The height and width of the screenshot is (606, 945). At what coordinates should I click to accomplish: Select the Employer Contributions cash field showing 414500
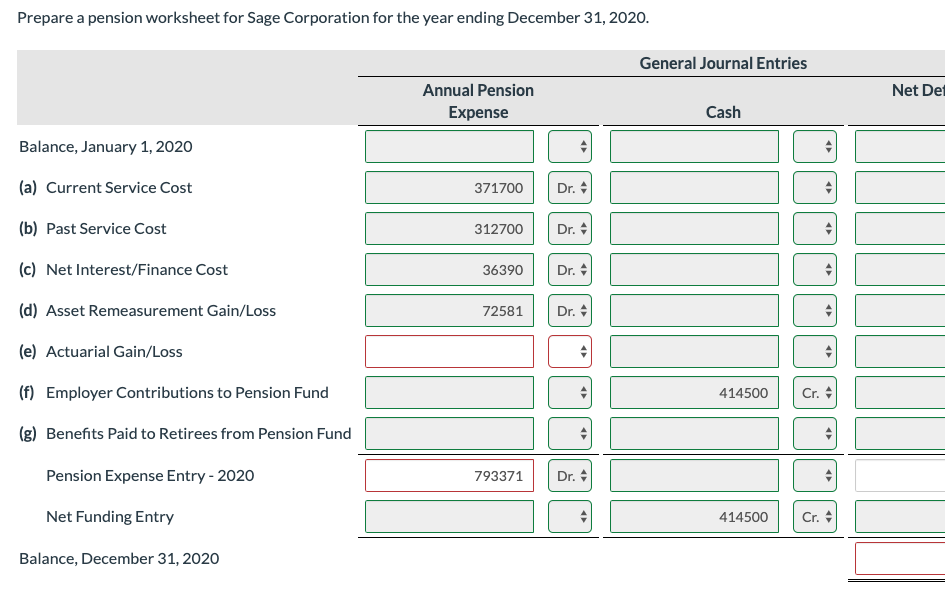[x=693, y=392]
